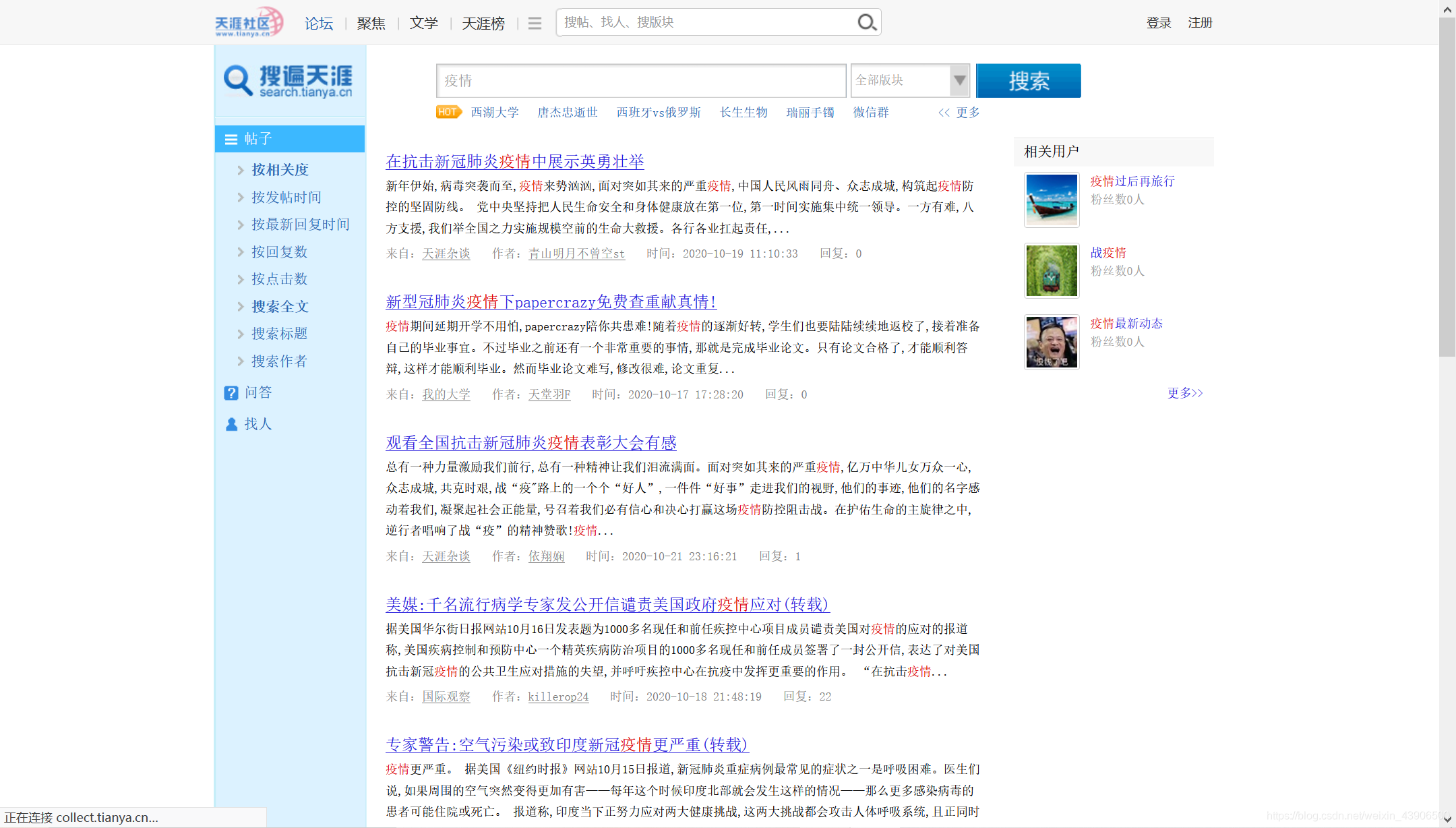Show more related users via 更多>>
Screen dimensions: 1456x828
click(1184, 393)
